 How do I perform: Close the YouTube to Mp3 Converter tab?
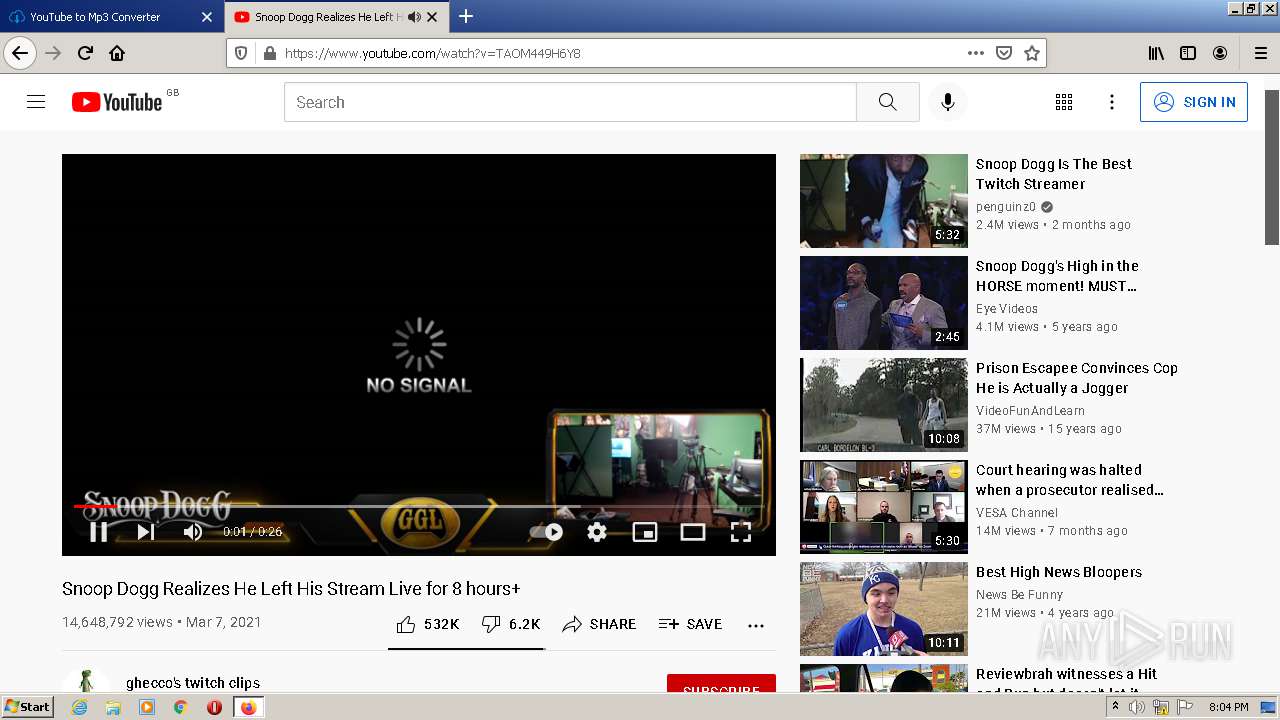pos(207,17)
